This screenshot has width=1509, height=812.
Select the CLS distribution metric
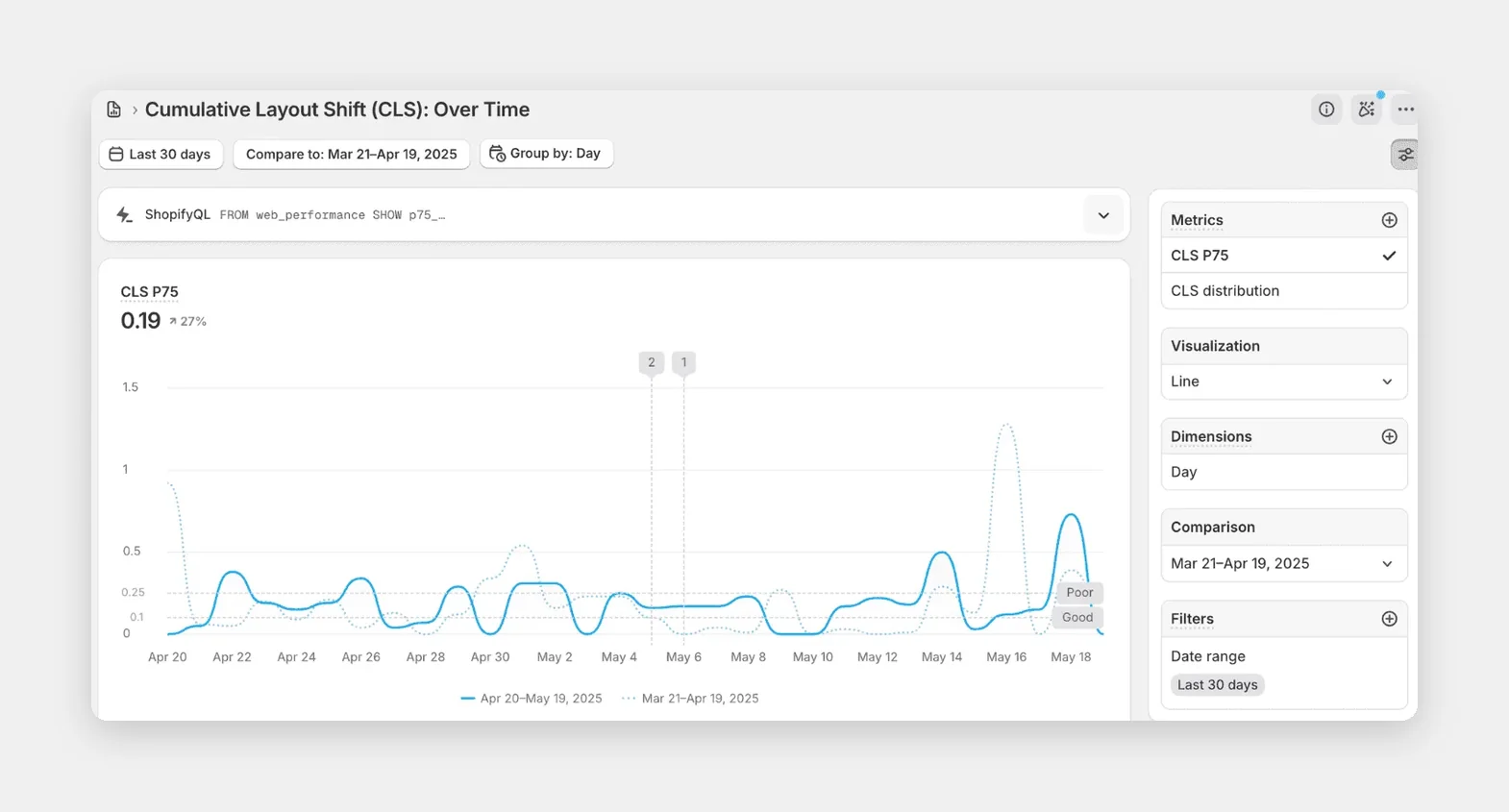pos(1284,291)
